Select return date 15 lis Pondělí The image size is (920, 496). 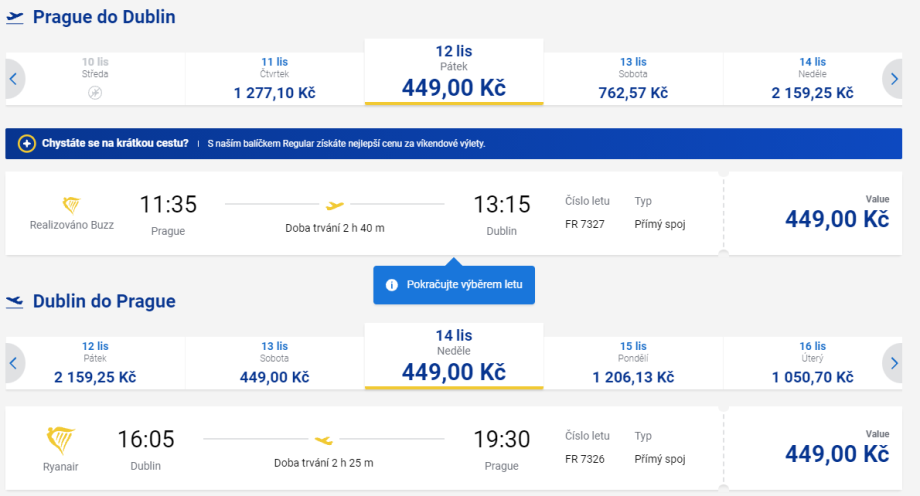[x=633, y=363]
